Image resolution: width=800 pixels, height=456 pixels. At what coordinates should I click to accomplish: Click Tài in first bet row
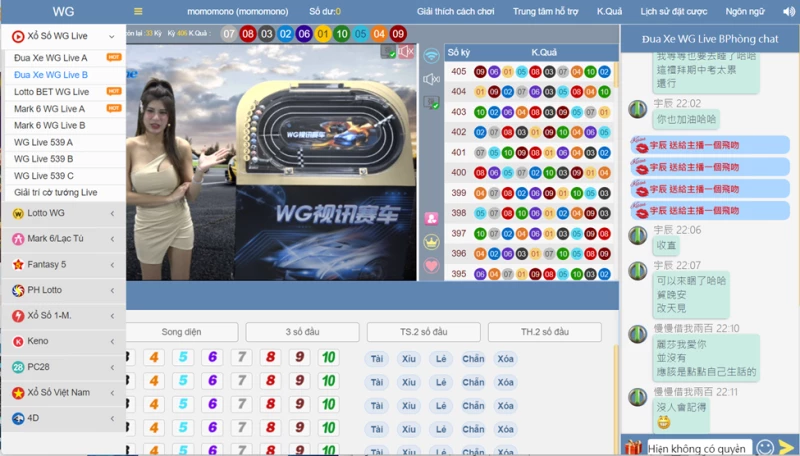[x=377, y=359]
